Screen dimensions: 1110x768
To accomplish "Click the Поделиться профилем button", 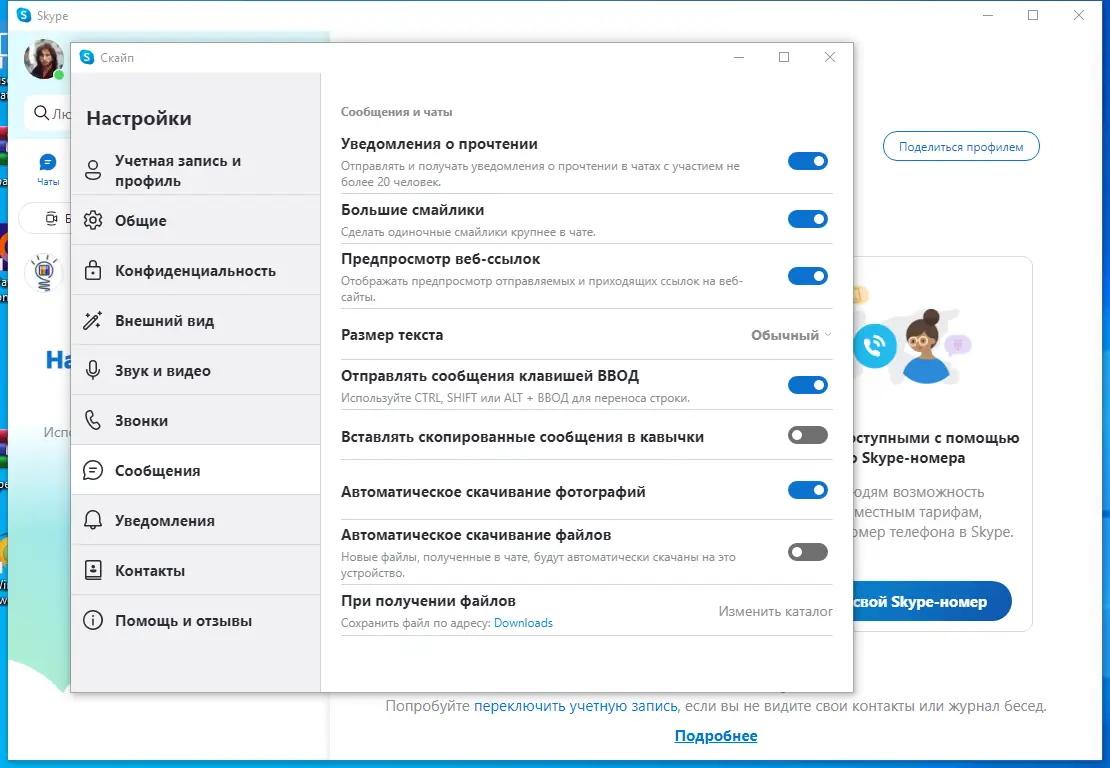I will [x=960, y=145].
